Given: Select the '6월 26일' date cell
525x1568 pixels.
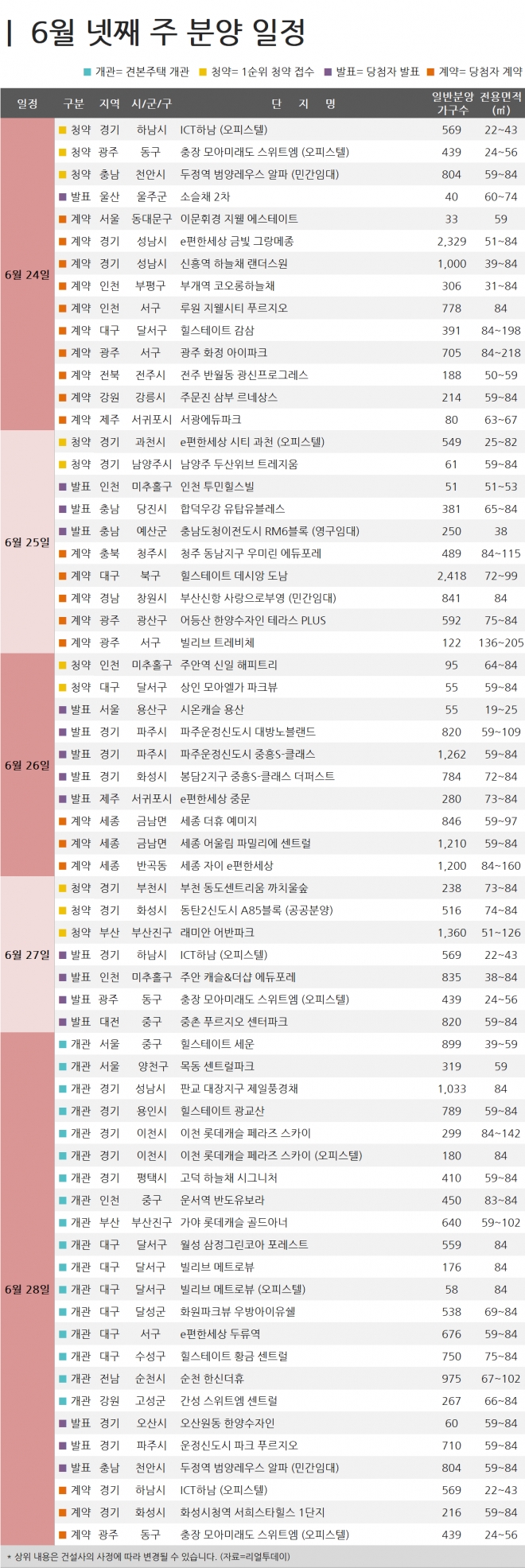Looking at the screenshot, I should (x=27, y=765).
